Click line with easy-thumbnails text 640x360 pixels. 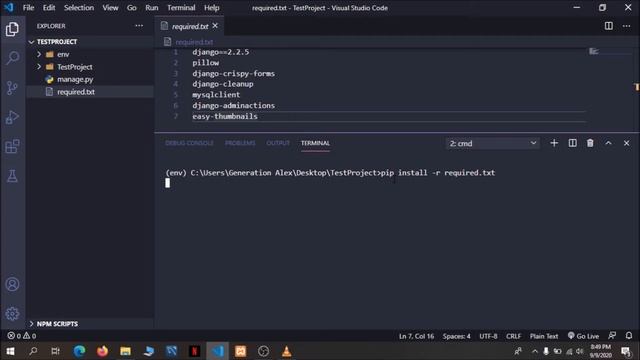225,116
